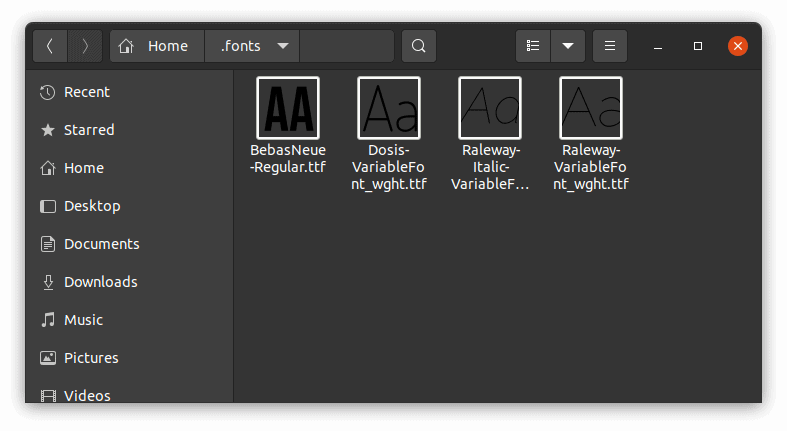Expand view options dropdown arrow
Image resolution: width=787 pixels, height=431 pixels.
(x=568, y=46)
